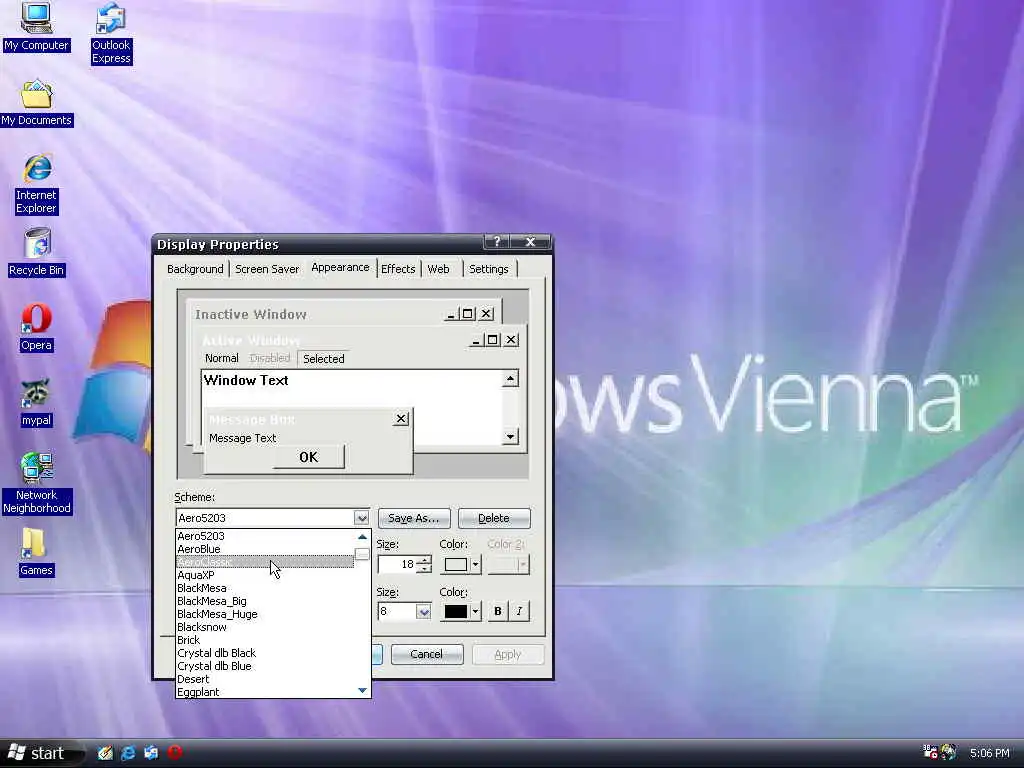
Task: Click the Normal menu item in preview
Action: click(221, 358)
